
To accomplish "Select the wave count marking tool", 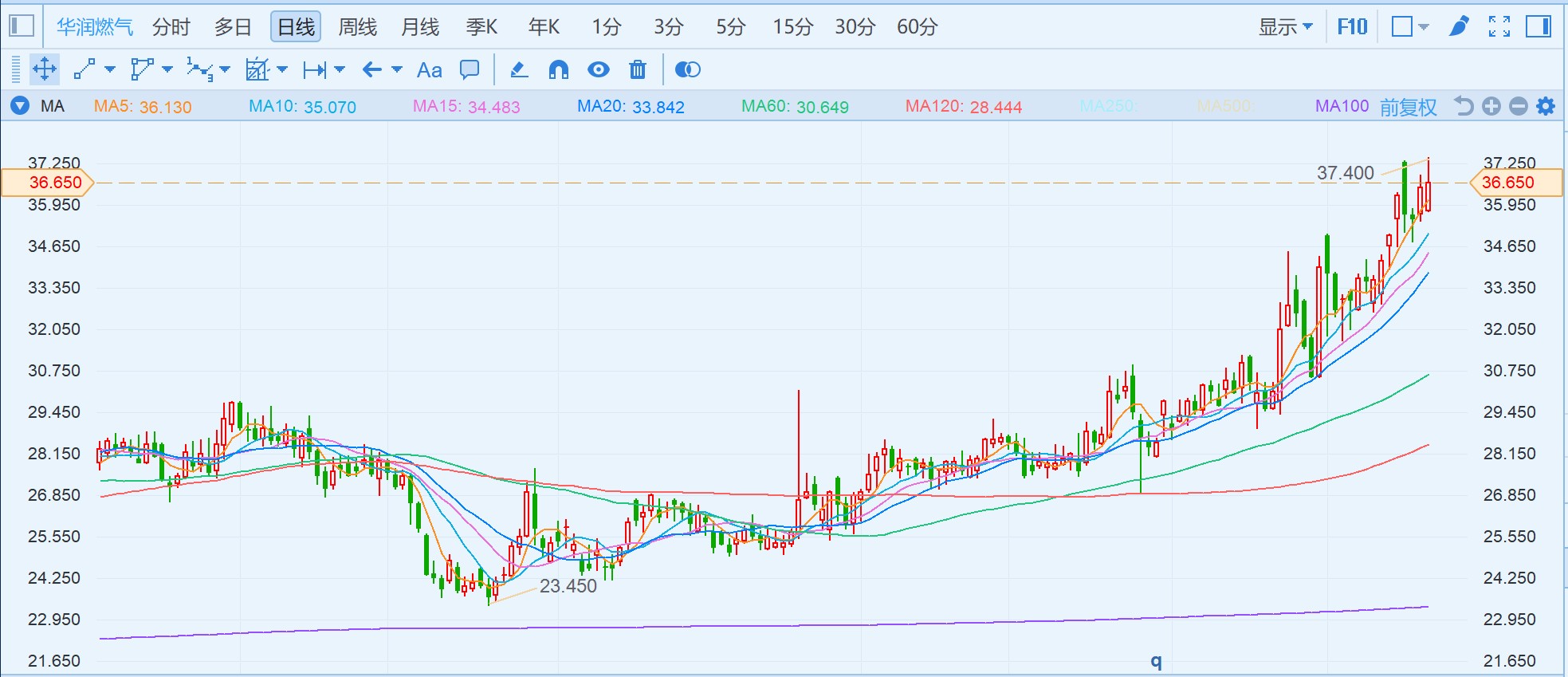I will pyautogui.click(x=199, y=69).
